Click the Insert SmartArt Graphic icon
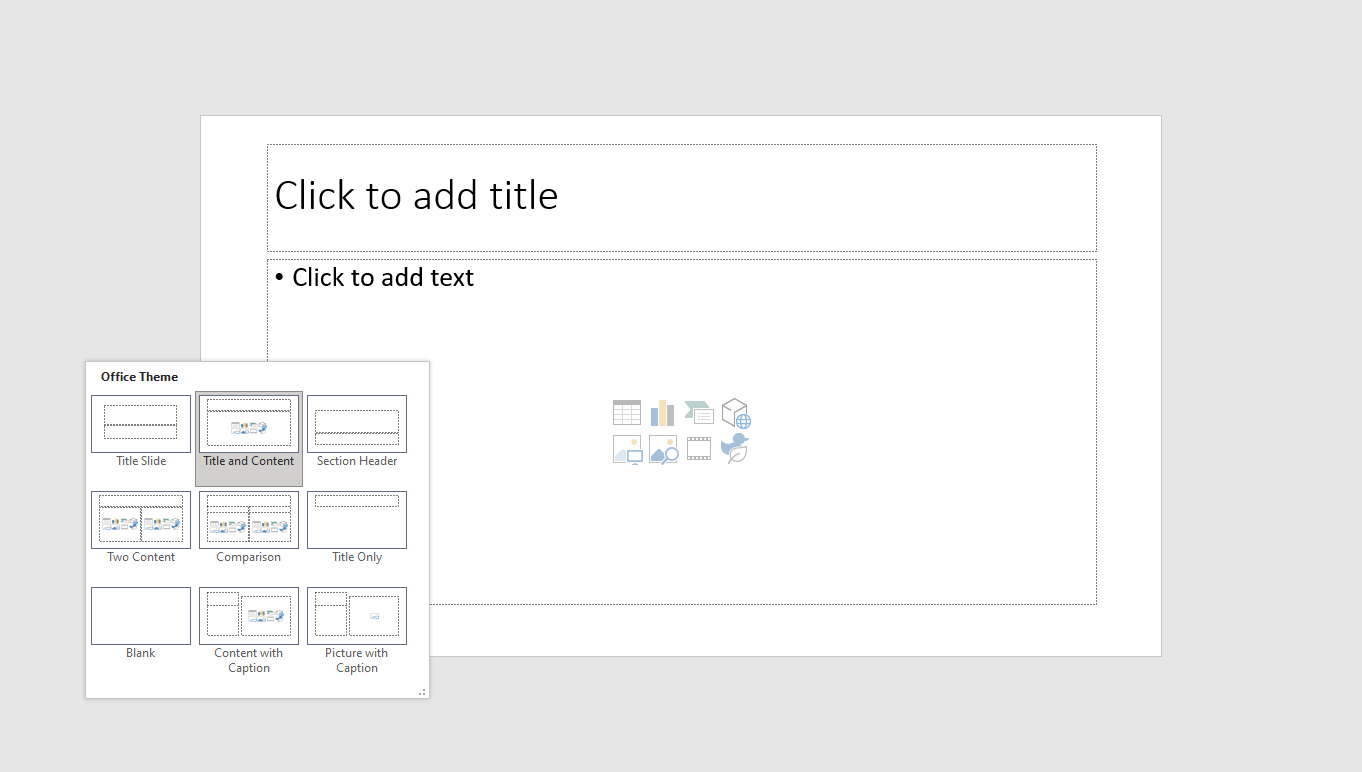The height and width of the screenshot is (772, 1362). (x=699, y=412)
